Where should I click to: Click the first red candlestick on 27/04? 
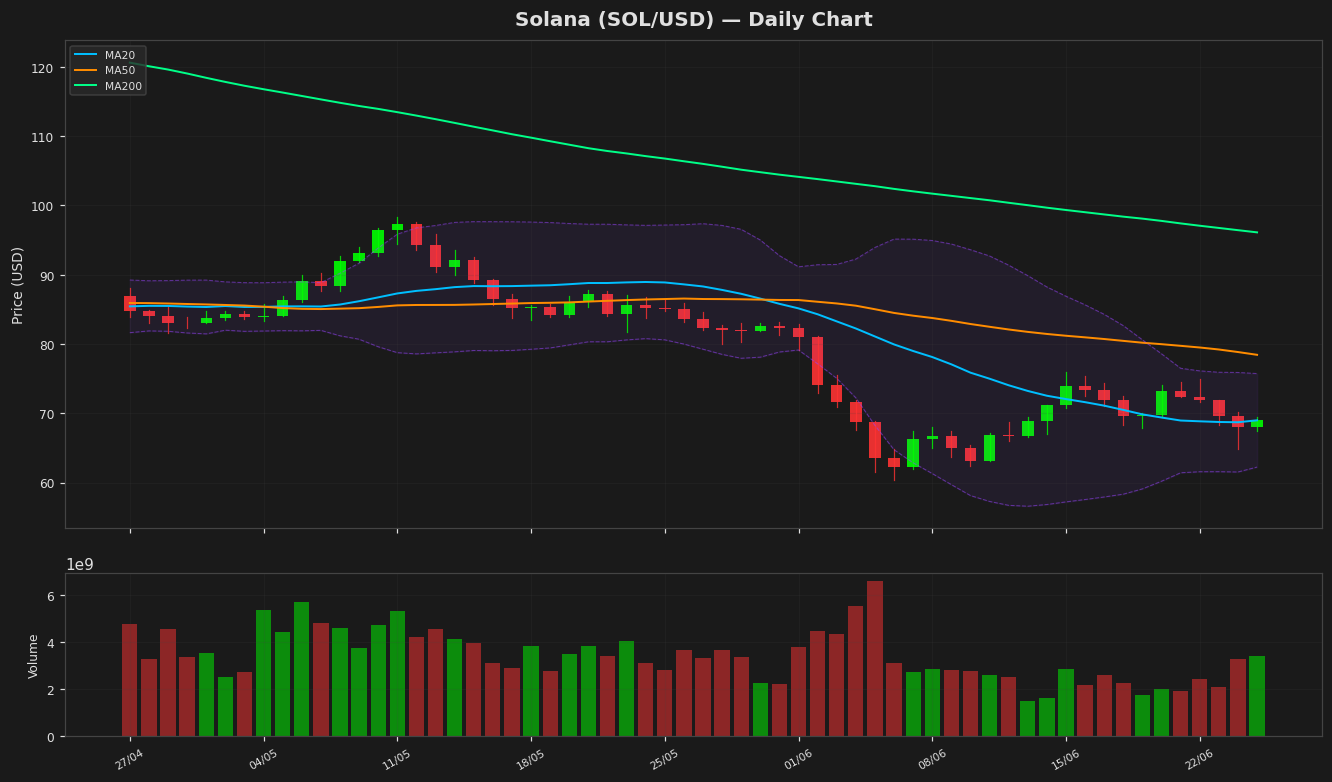tap(130, 303)
